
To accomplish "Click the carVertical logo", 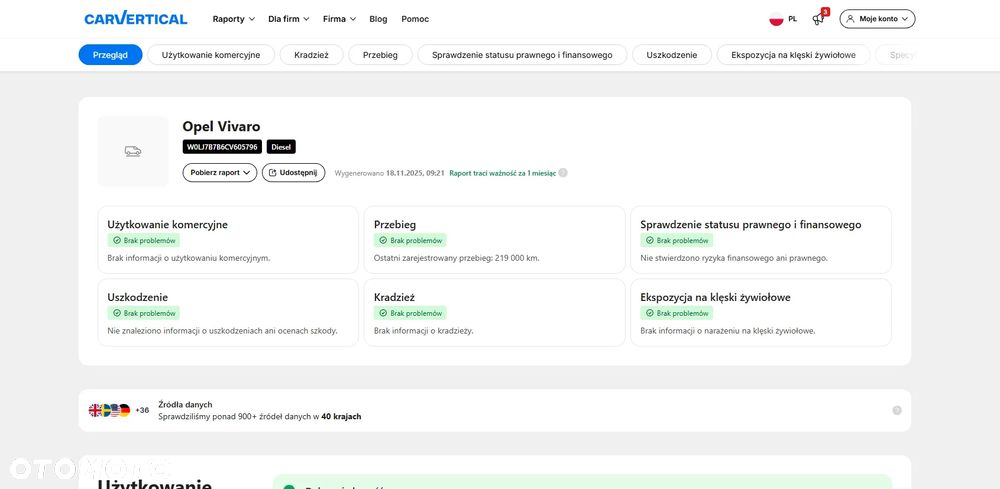I will [136, 18].
